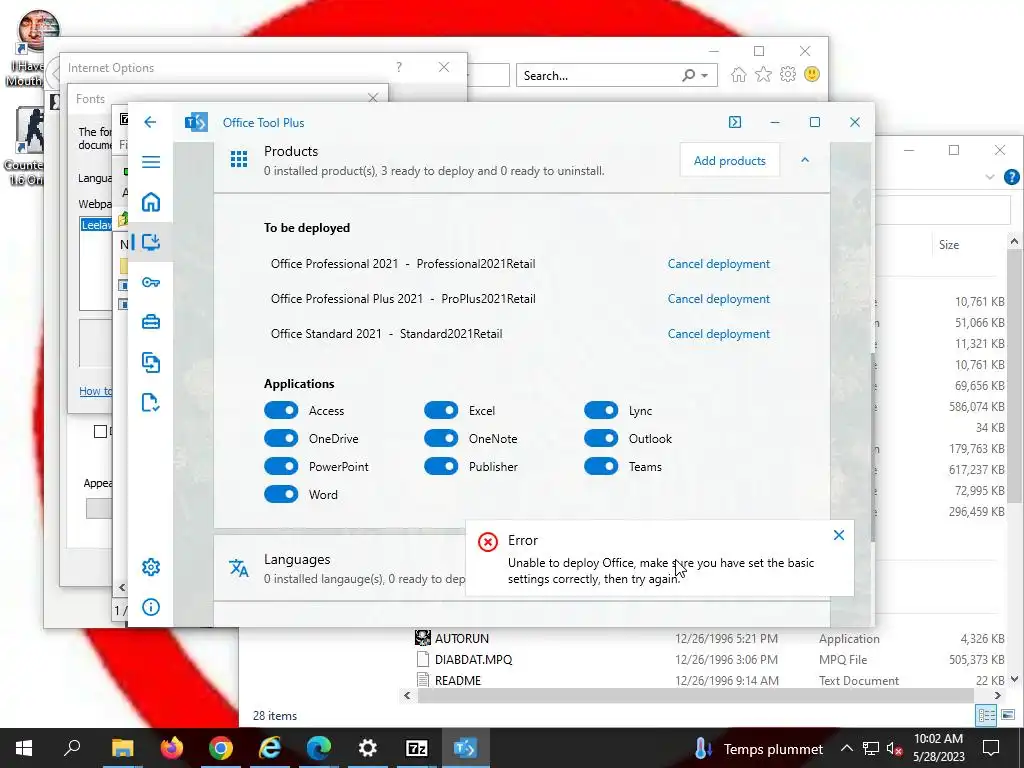The image size is (1024, 768).
Task: Open the Activate key sidebar icon
Action: click(x=151, y=282)
